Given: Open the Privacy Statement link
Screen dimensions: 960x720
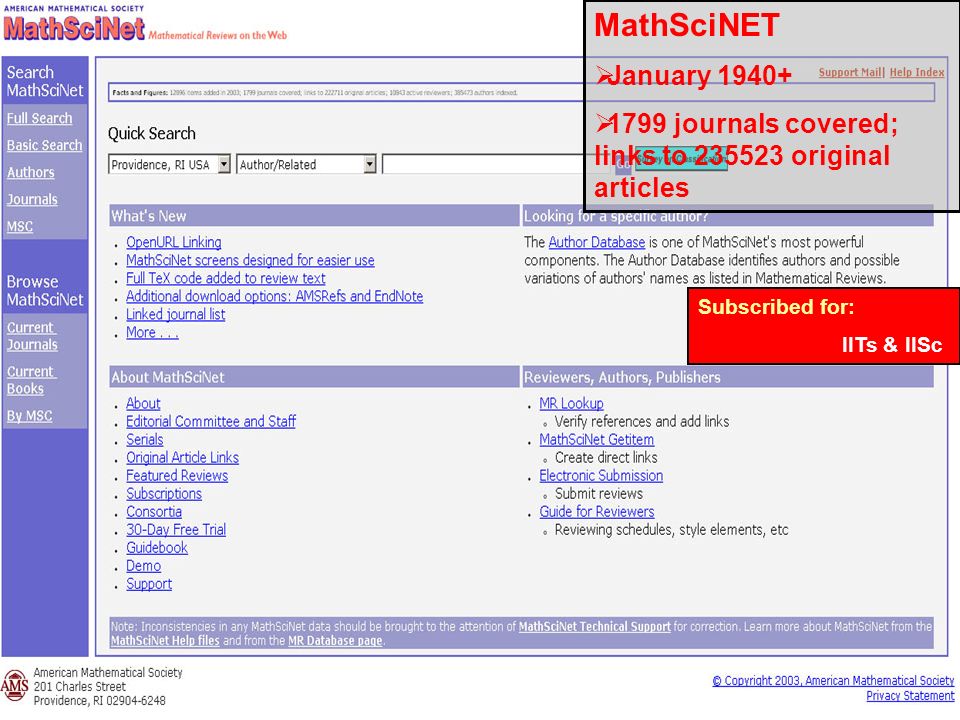Looking at the screenshot, I should [910, 696].
